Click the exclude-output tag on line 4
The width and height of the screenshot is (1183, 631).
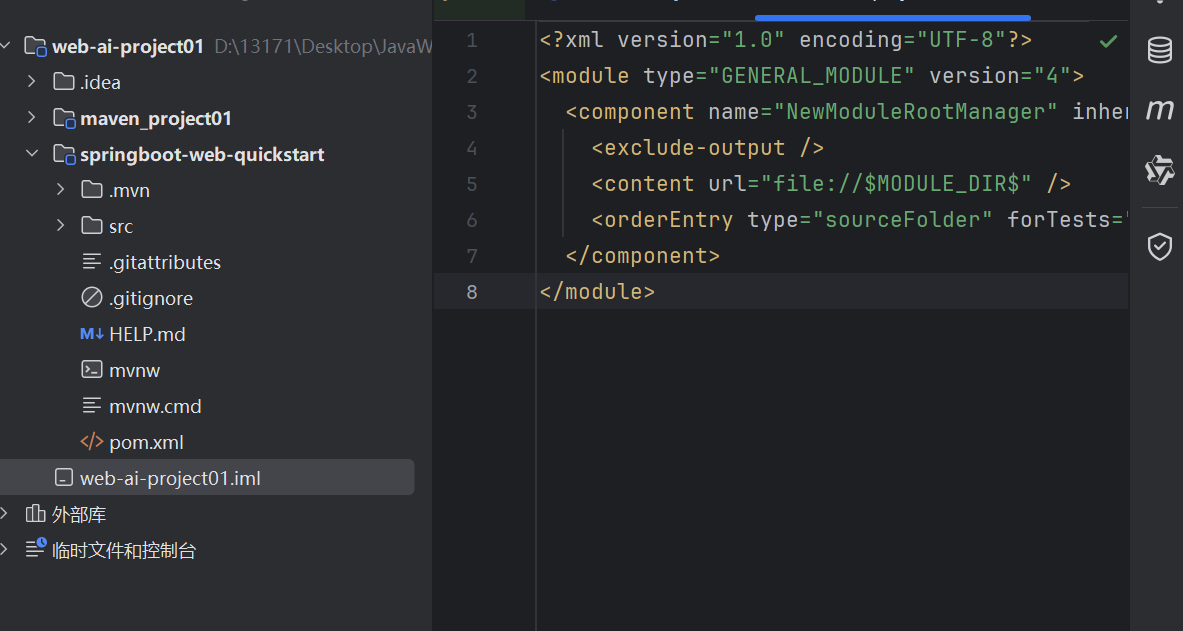pos(708,147)
